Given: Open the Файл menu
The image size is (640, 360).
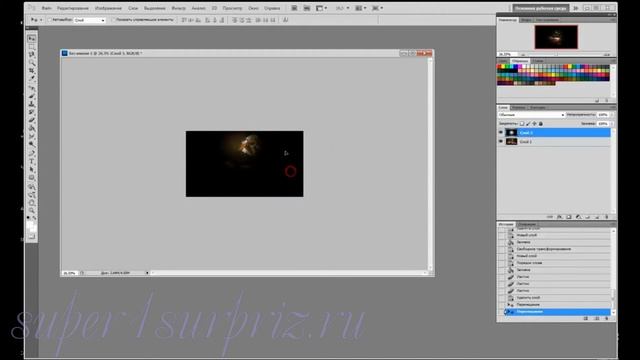Looking at the screenshot, I should (x=47, y=8).
